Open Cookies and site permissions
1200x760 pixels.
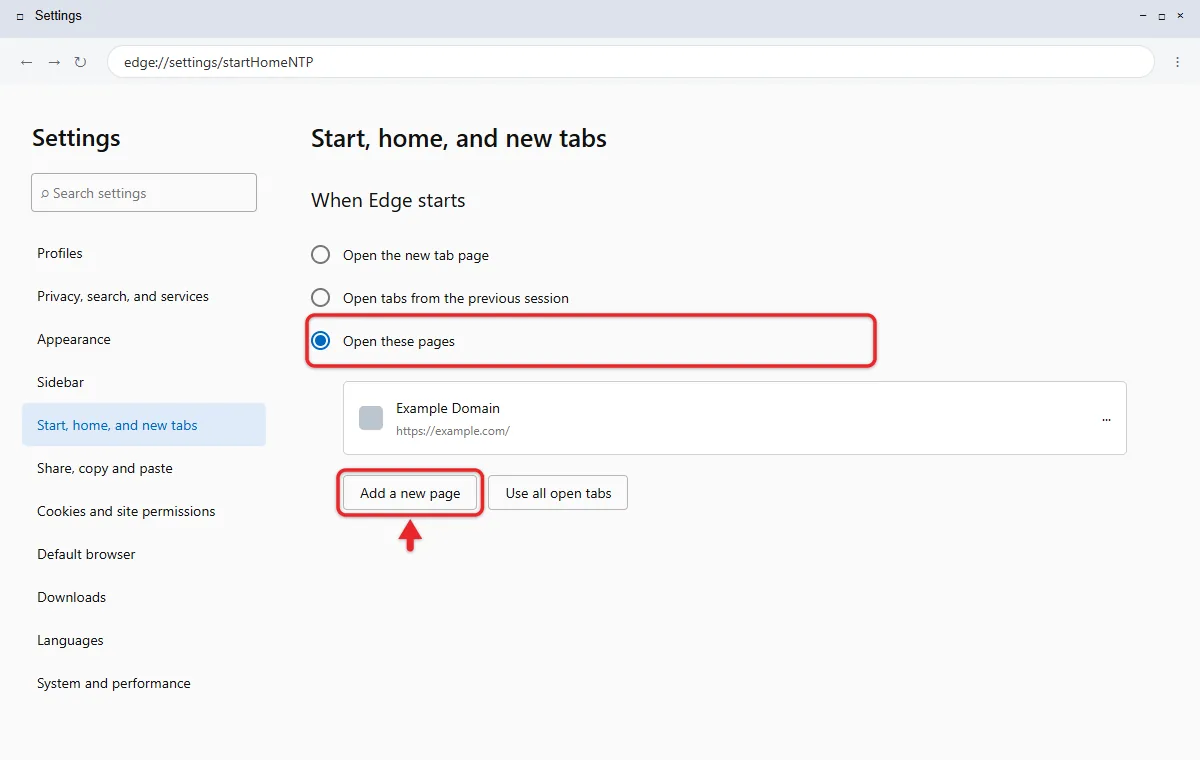tap(144, 511)
